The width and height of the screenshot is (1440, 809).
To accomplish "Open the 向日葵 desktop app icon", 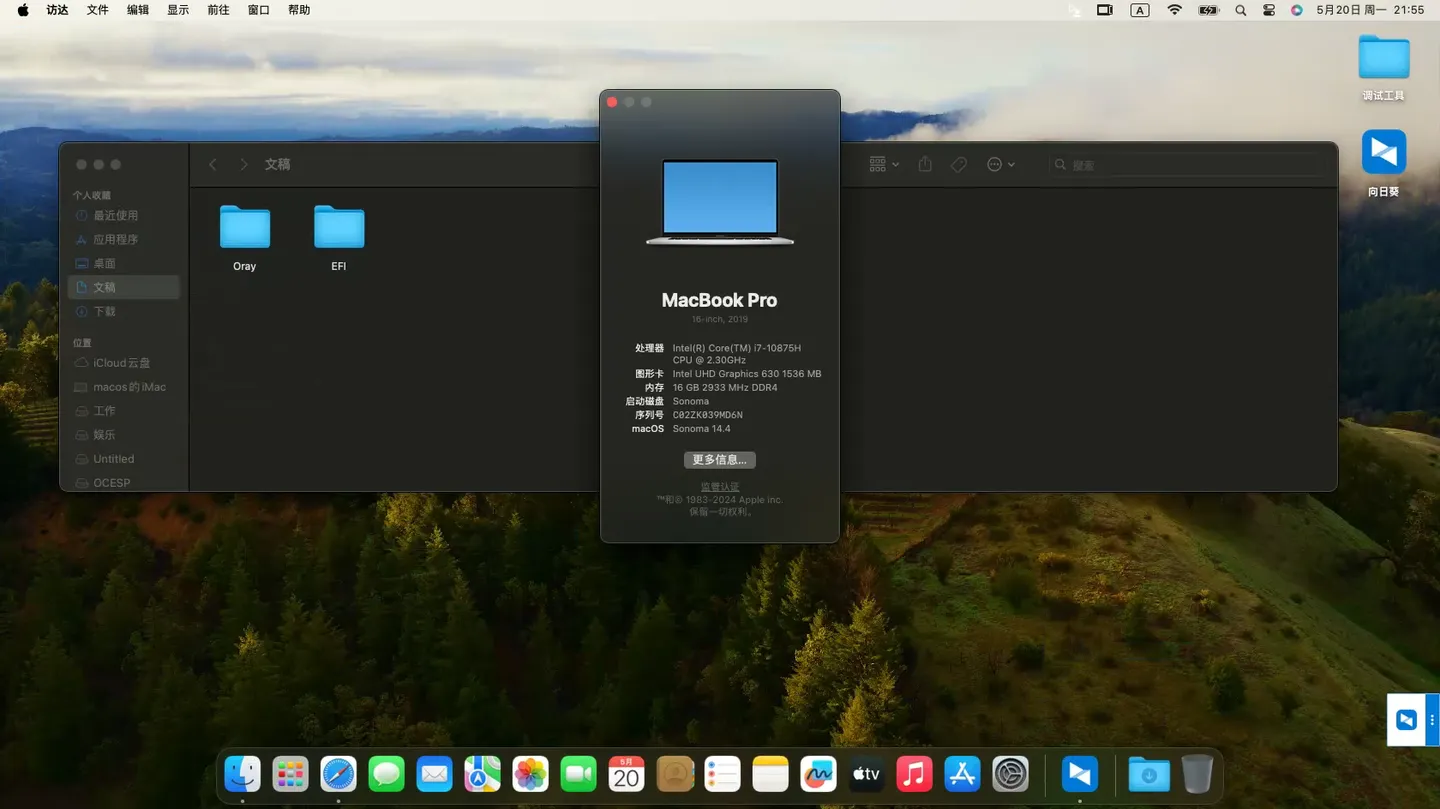I will (1383, 154).
